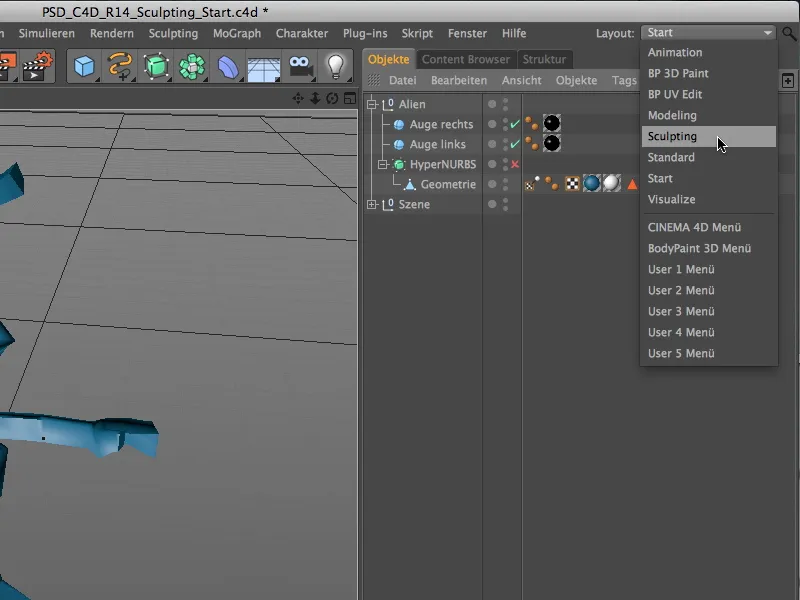This screenshot has width=800, height=600.
Task: Collapse the HyperNURBS tree branch
Action: pyautogui.click(x=382, y=164)
